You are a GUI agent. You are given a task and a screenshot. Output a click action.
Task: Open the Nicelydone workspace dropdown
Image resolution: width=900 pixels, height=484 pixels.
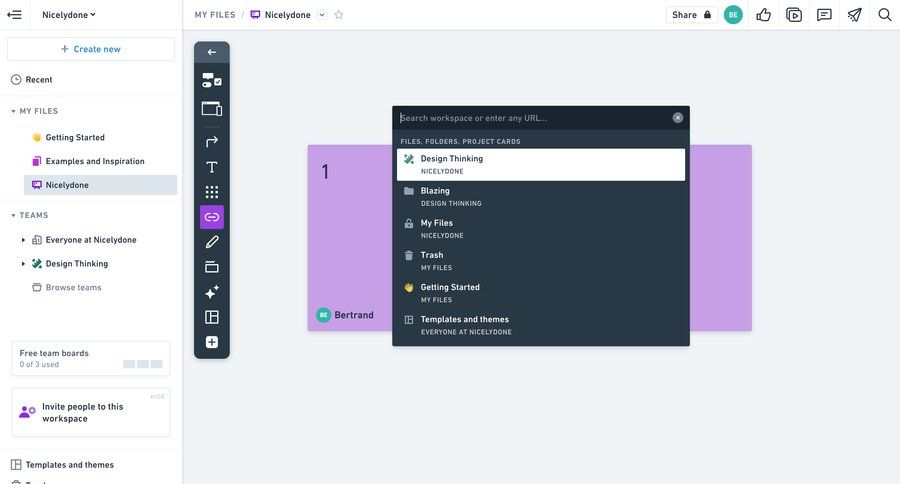pos(68,15)
